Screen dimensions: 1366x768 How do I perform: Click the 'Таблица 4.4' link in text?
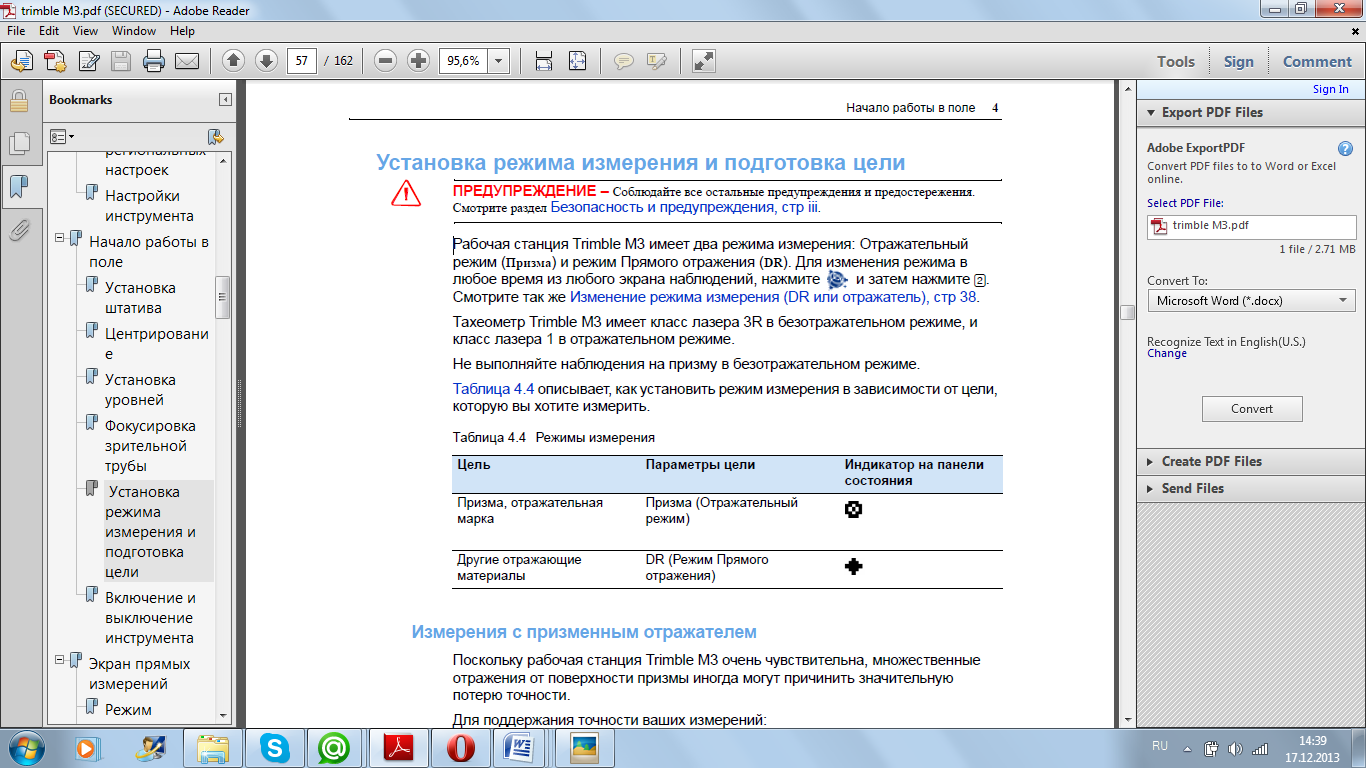coord(493,388)
